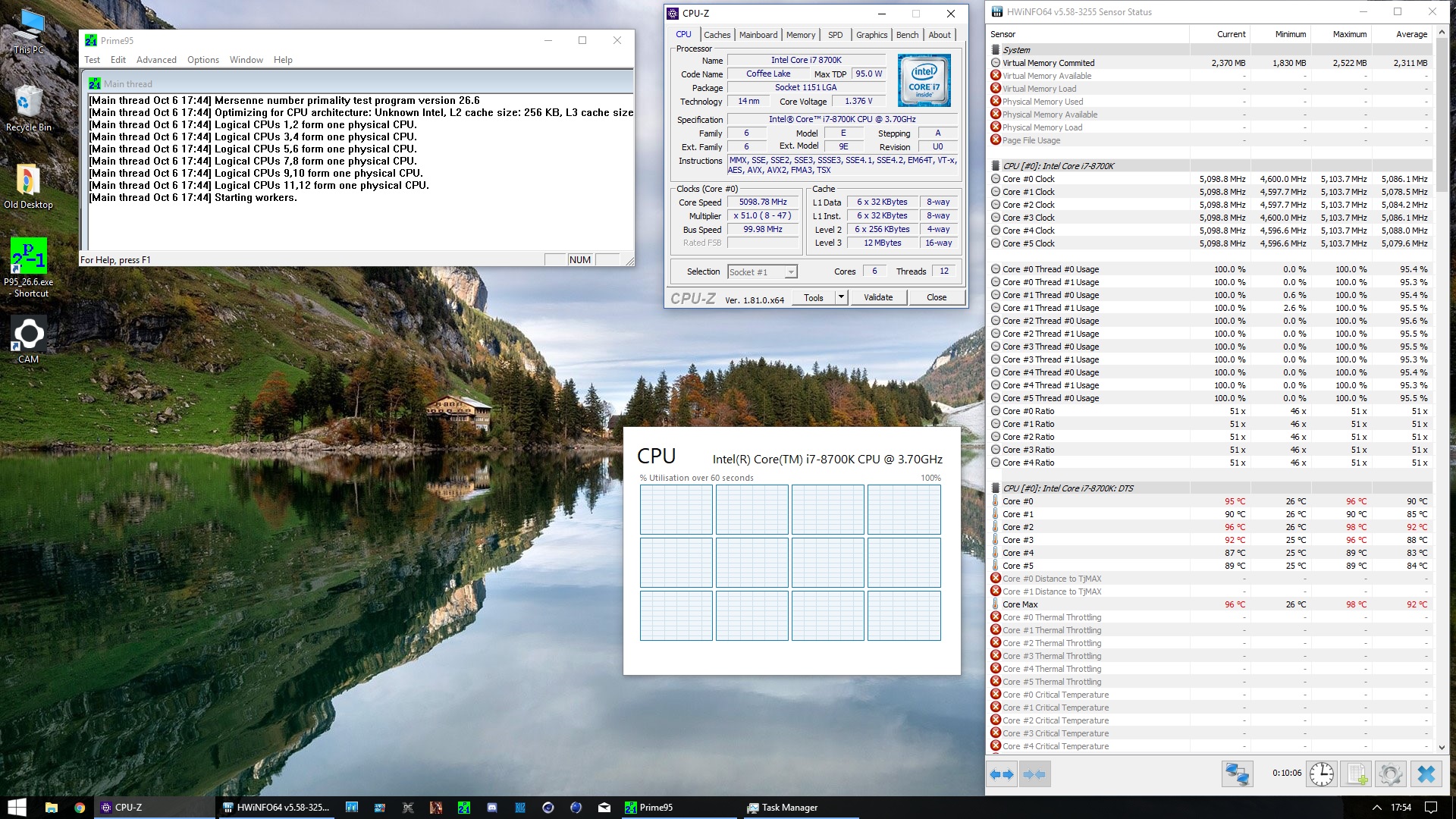
Task: Close sensors with HWiNFO blue X icon
Action: [1426, 774]
